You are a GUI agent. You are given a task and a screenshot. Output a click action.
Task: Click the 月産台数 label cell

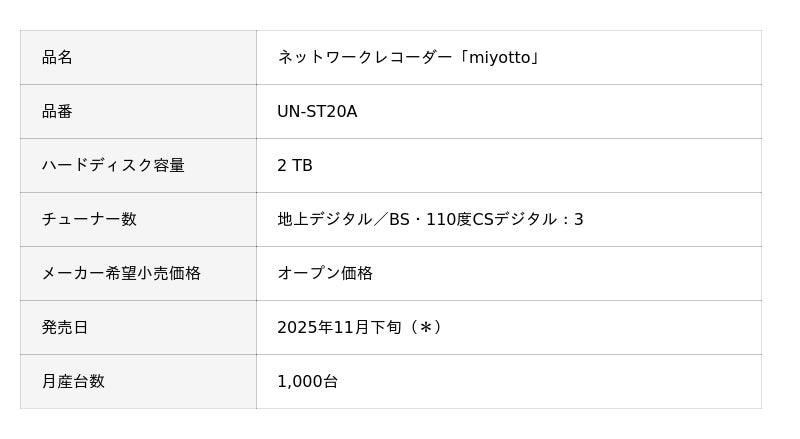(x=74, y=382)
